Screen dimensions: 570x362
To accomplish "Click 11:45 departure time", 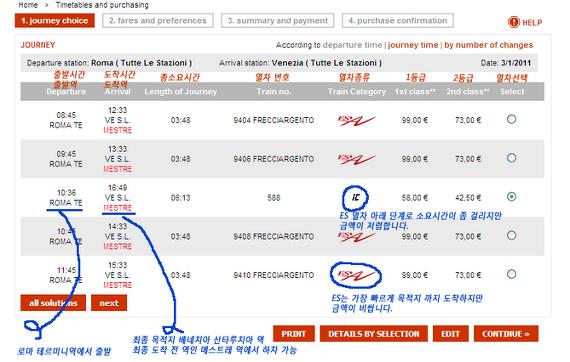I will [66, 270].
